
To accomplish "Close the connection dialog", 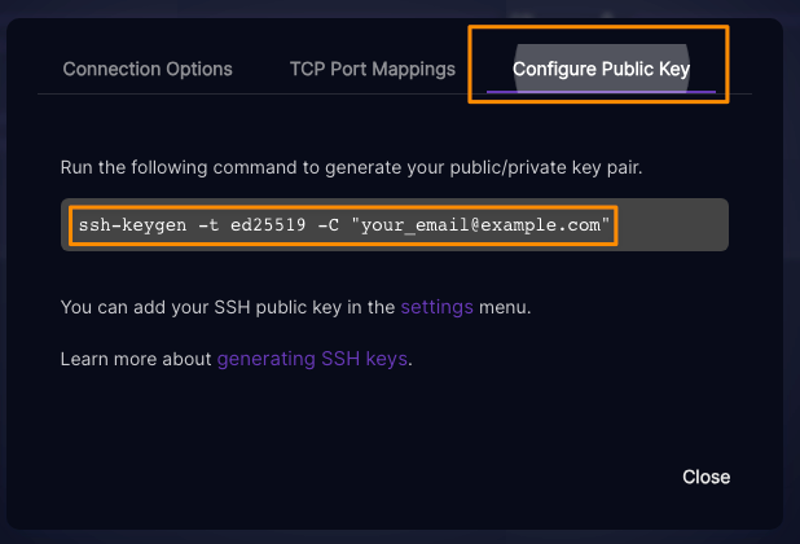I will click(x=706, y=477).
